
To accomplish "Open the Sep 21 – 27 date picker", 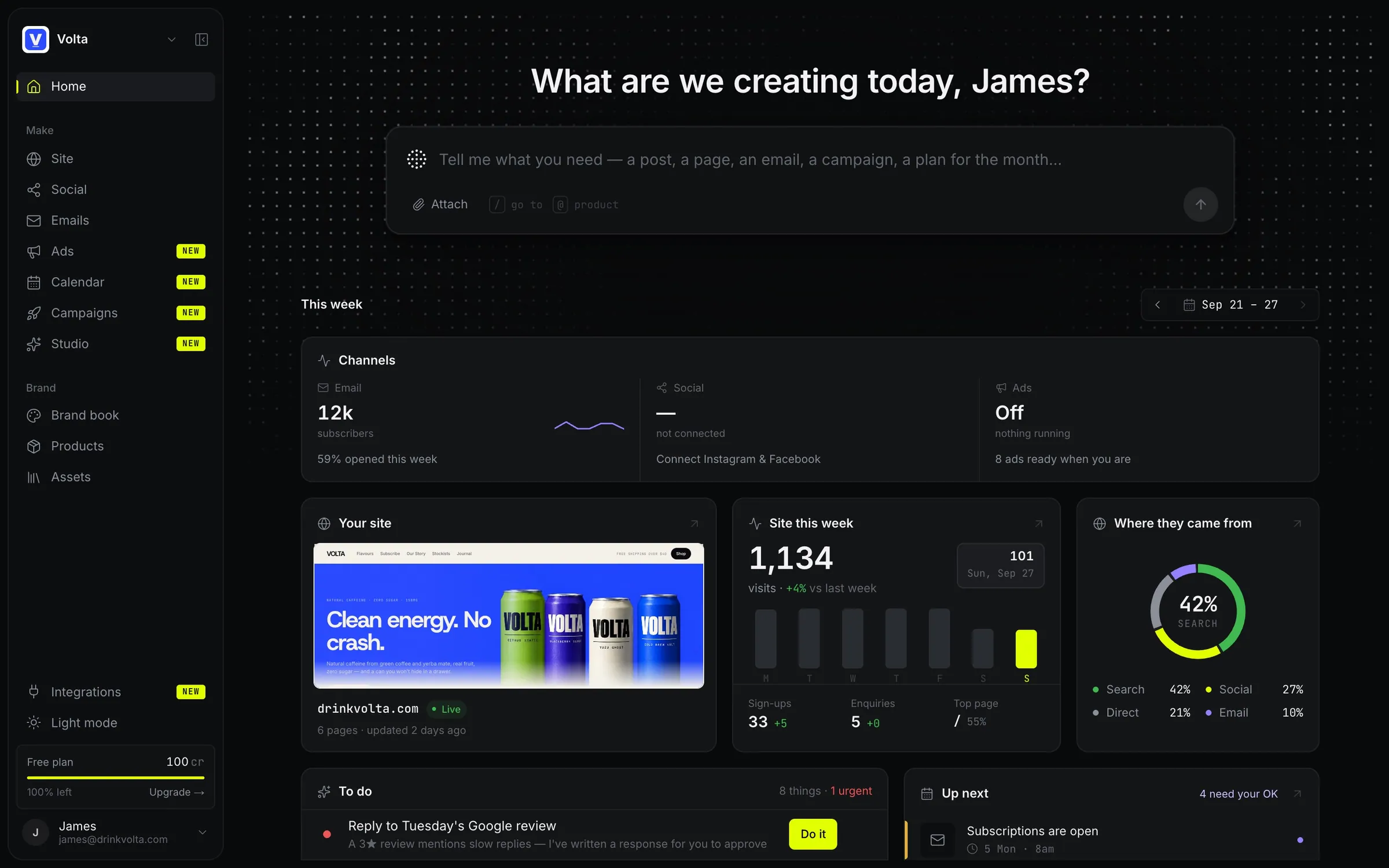I will 1230,305.
